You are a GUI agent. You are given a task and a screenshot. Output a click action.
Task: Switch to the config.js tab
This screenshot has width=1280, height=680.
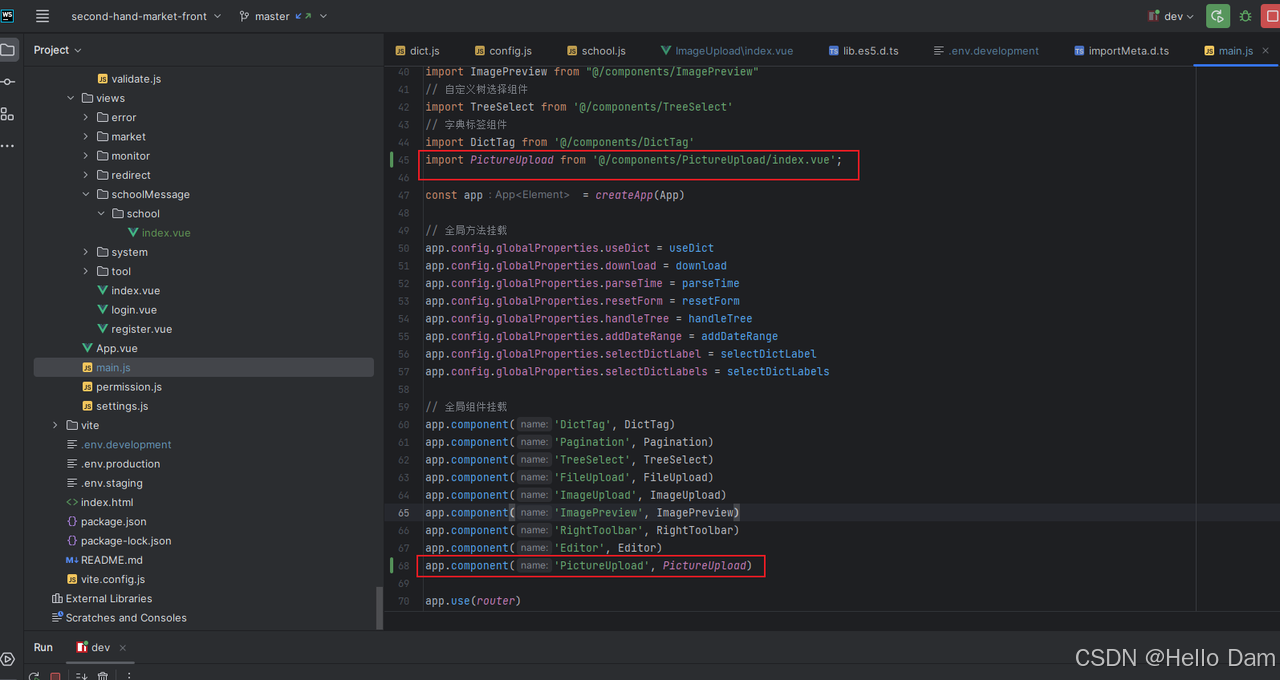[x=503, y=51]
